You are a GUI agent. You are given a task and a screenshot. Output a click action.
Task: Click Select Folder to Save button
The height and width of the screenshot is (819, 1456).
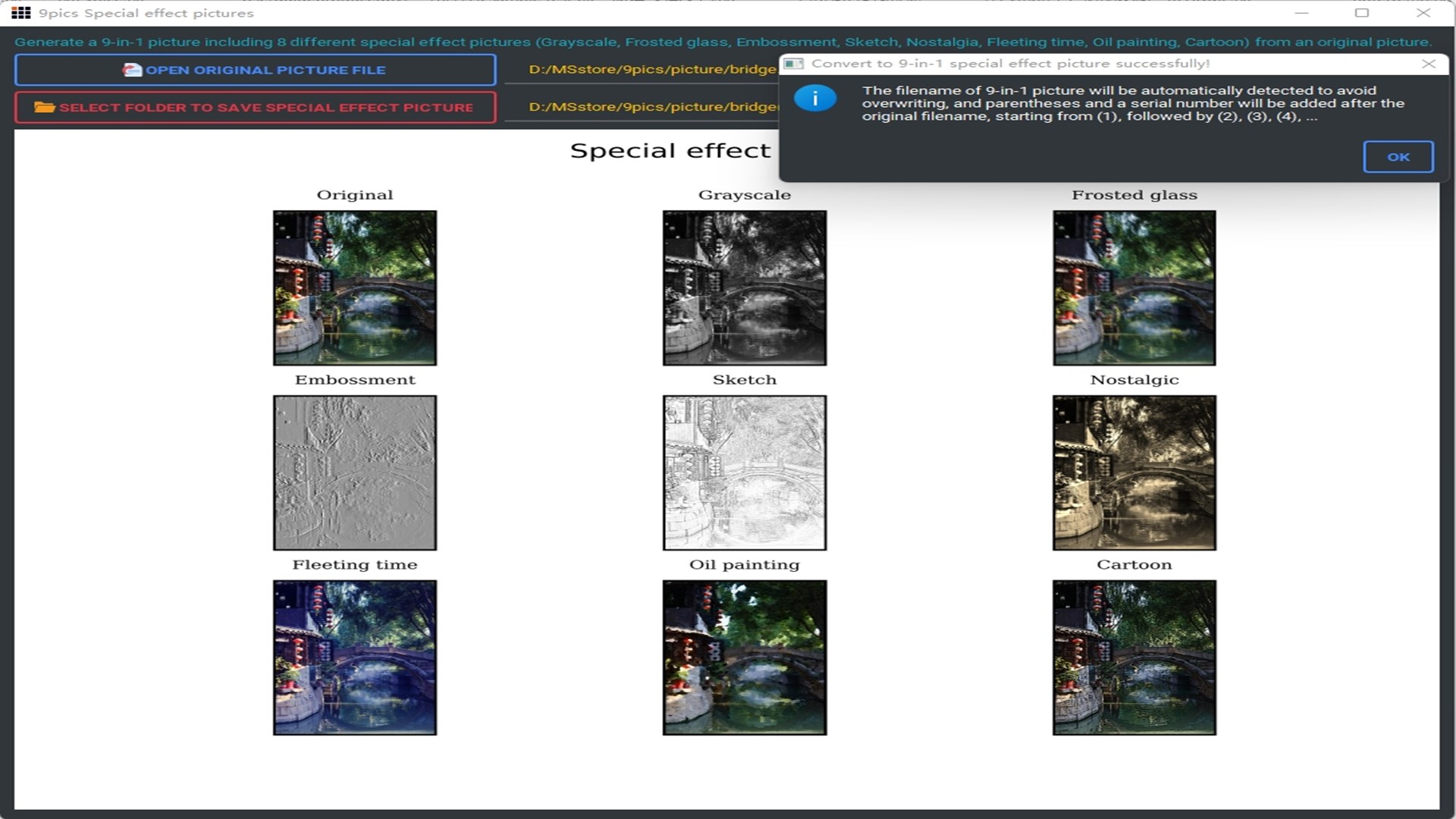(x=255, y=107)
